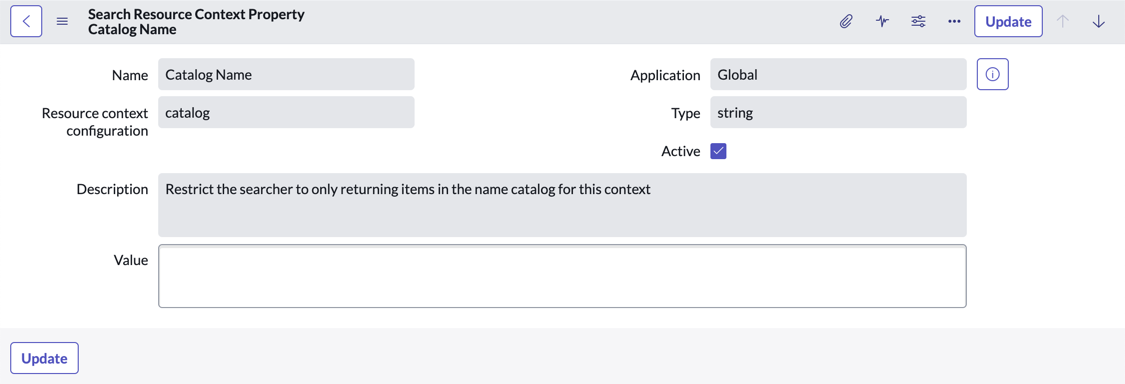Click the Update button in header

coord(1008,22)
